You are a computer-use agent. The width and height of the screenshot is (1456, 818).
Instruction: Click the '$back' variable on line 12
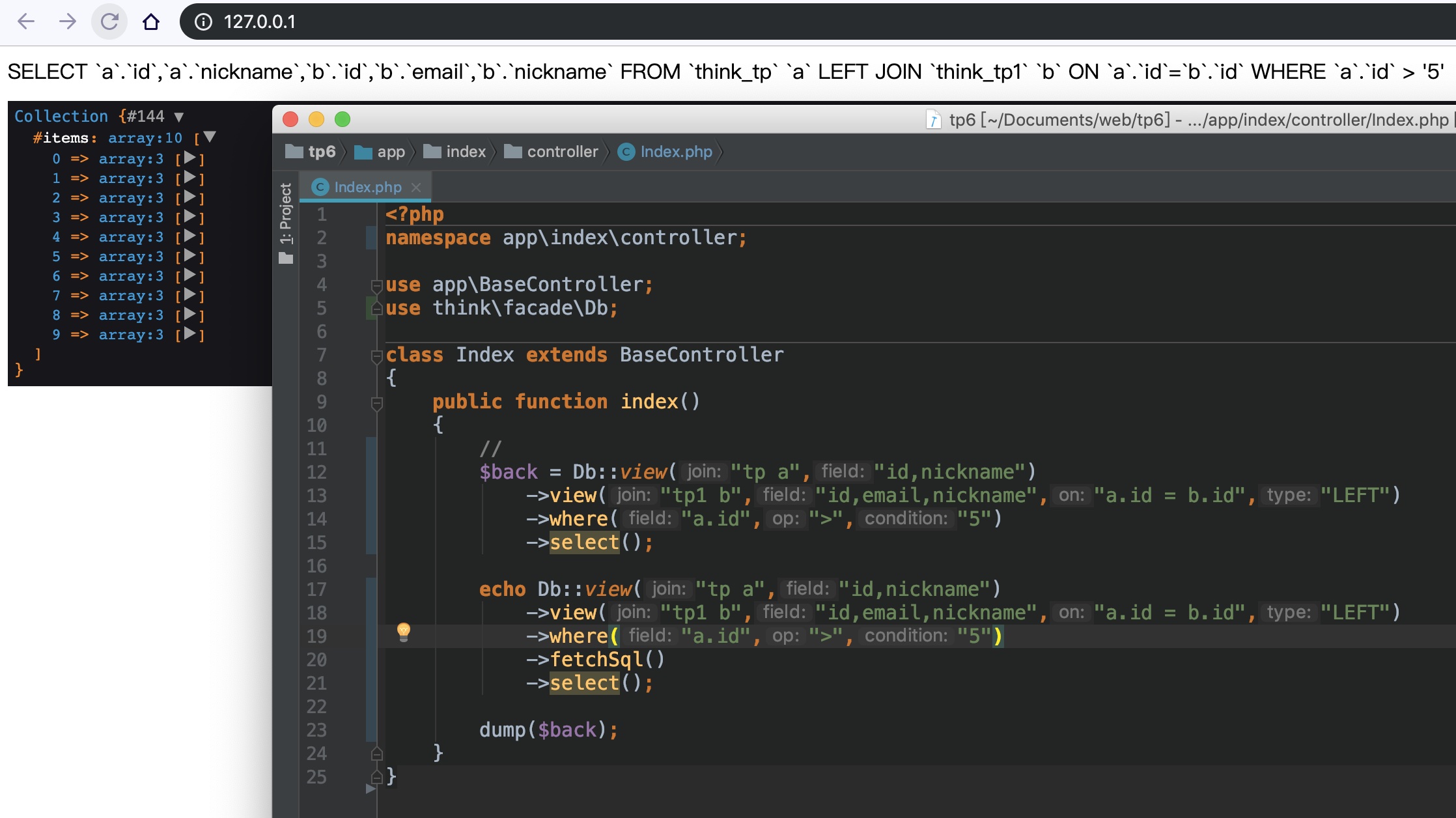(509, 472)
